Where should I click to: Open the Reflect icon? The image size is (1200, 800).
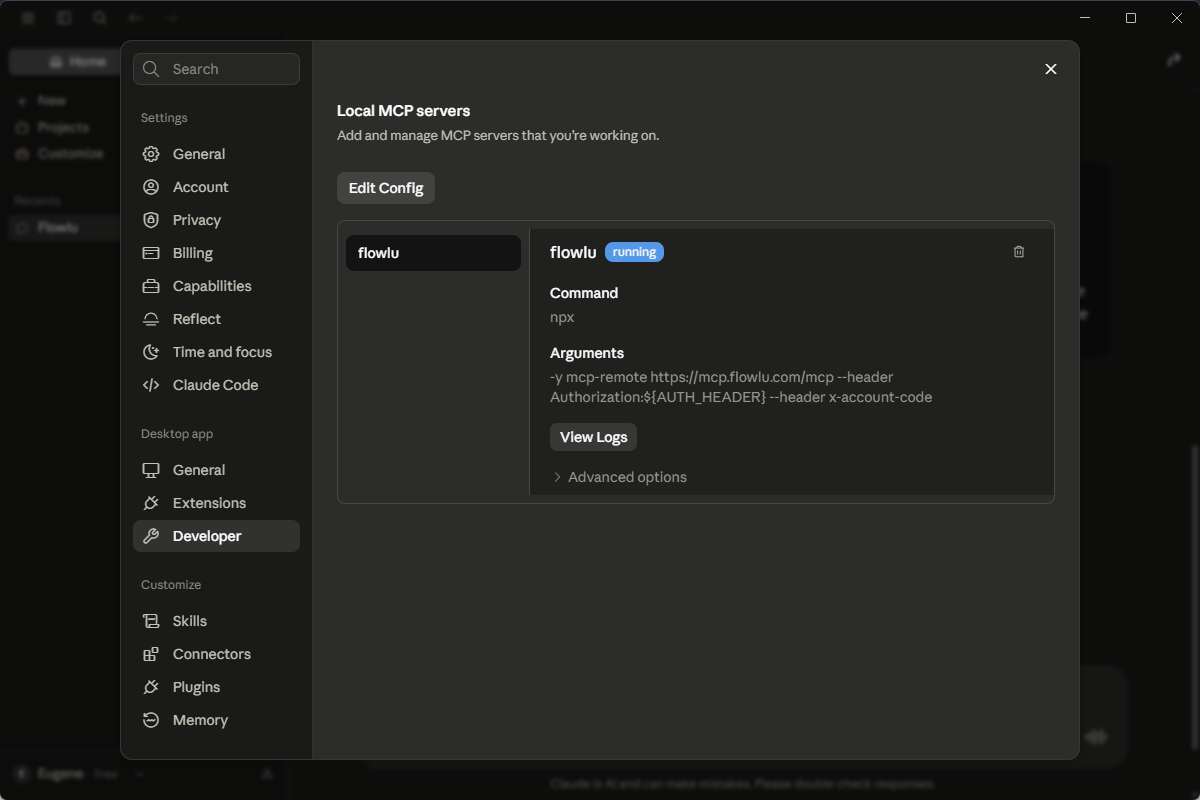click(151, 319)
